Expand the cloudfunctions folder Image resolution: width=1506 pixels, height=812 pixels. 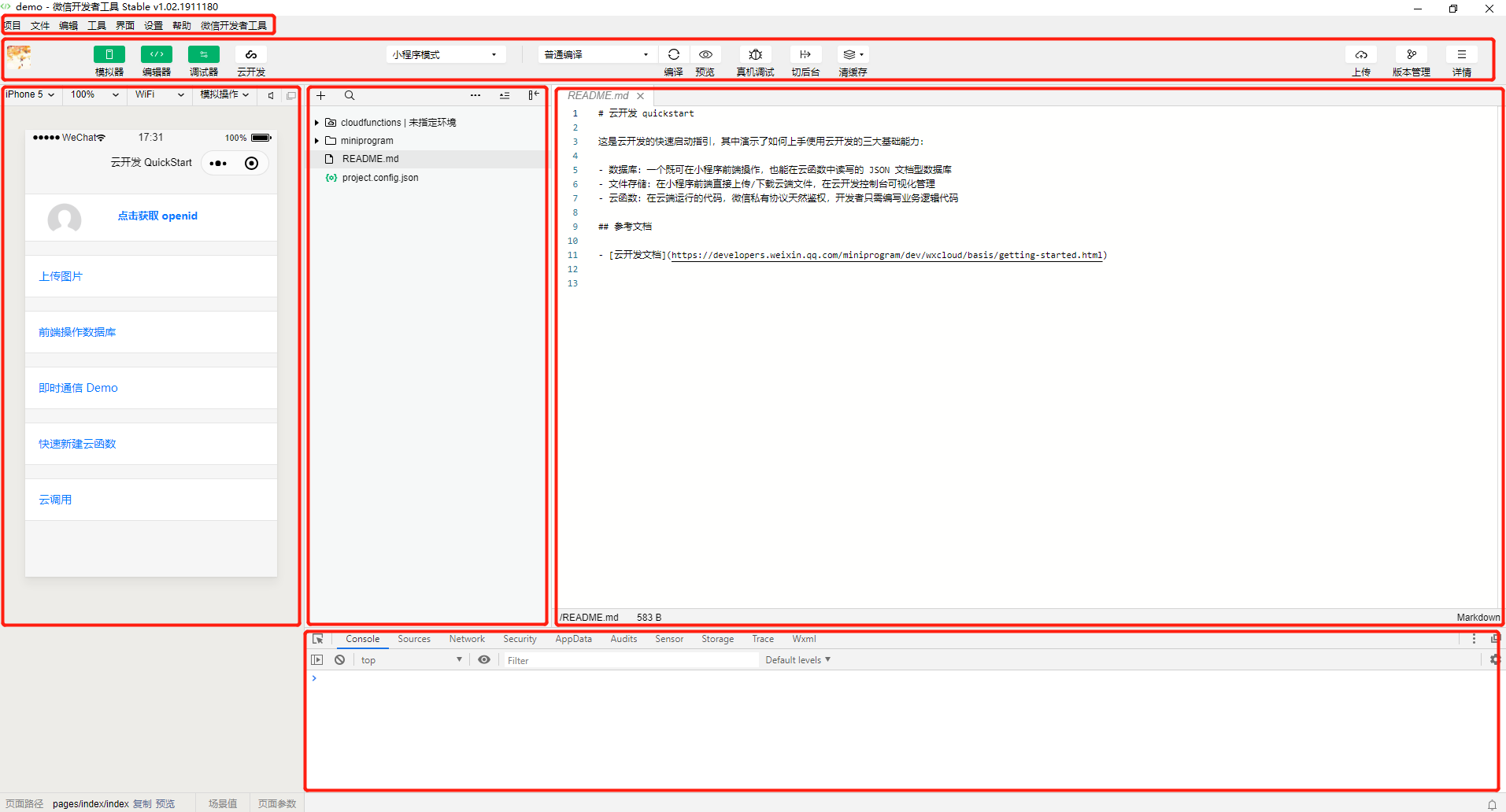pyautogui.click(x=317, y=123)
